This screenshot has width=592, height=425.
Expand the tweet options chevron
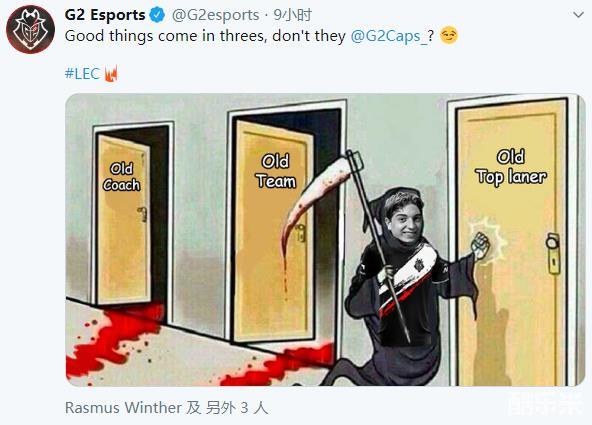pyautogui.click(x=578, y=15)
